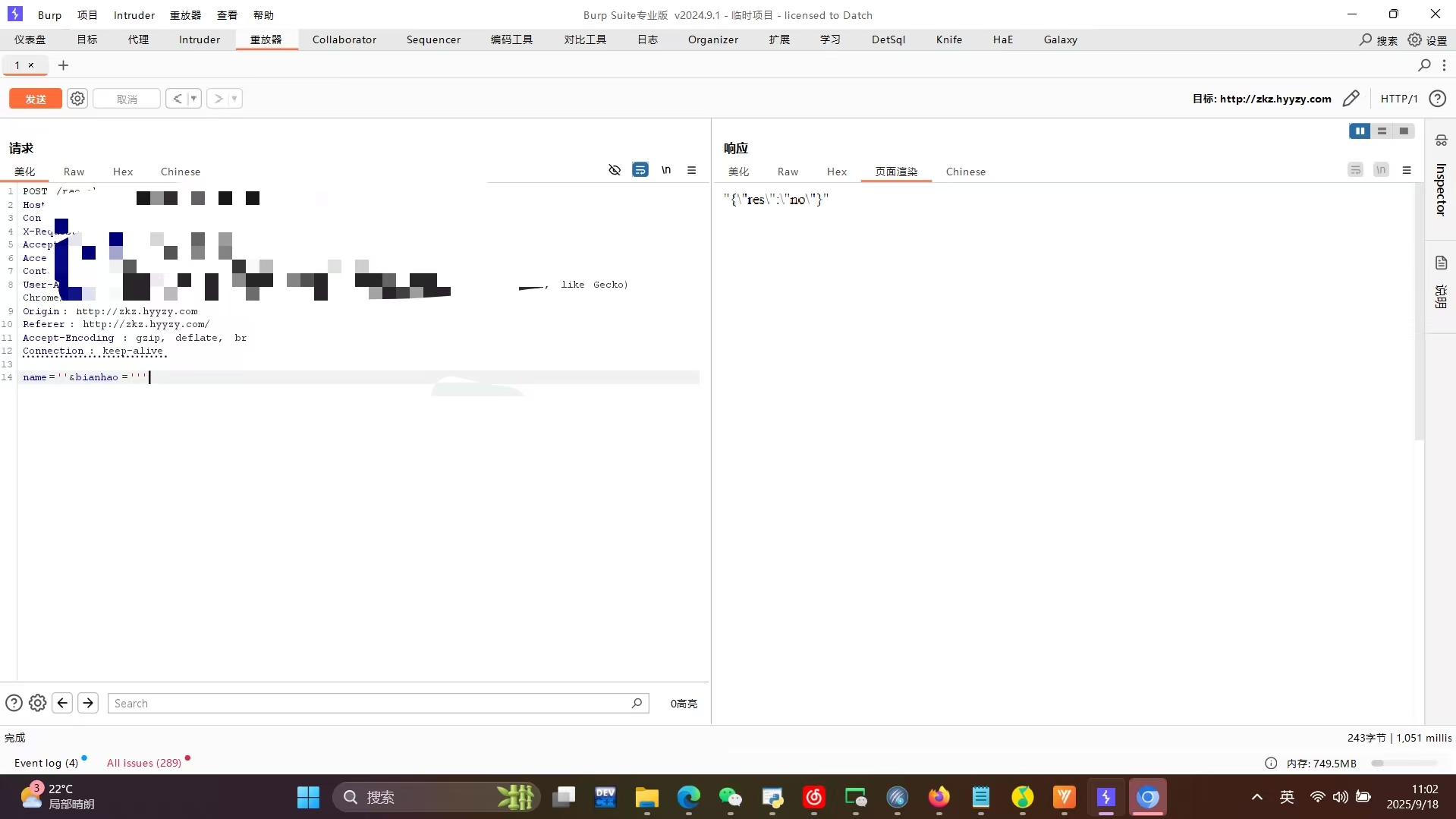Expand the back history dropdown arrow
This screenshot has height=819, width=1456.
point(193,99)
